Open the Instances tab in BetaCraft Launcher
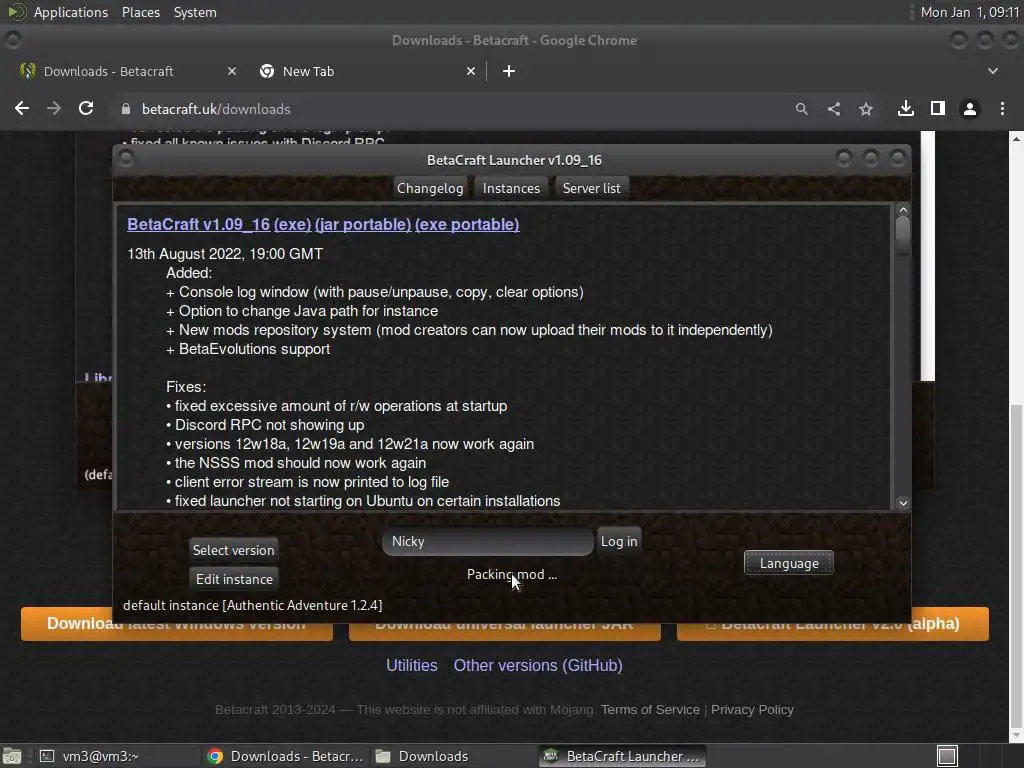The image size is (1024, 768). coord(511,188)
